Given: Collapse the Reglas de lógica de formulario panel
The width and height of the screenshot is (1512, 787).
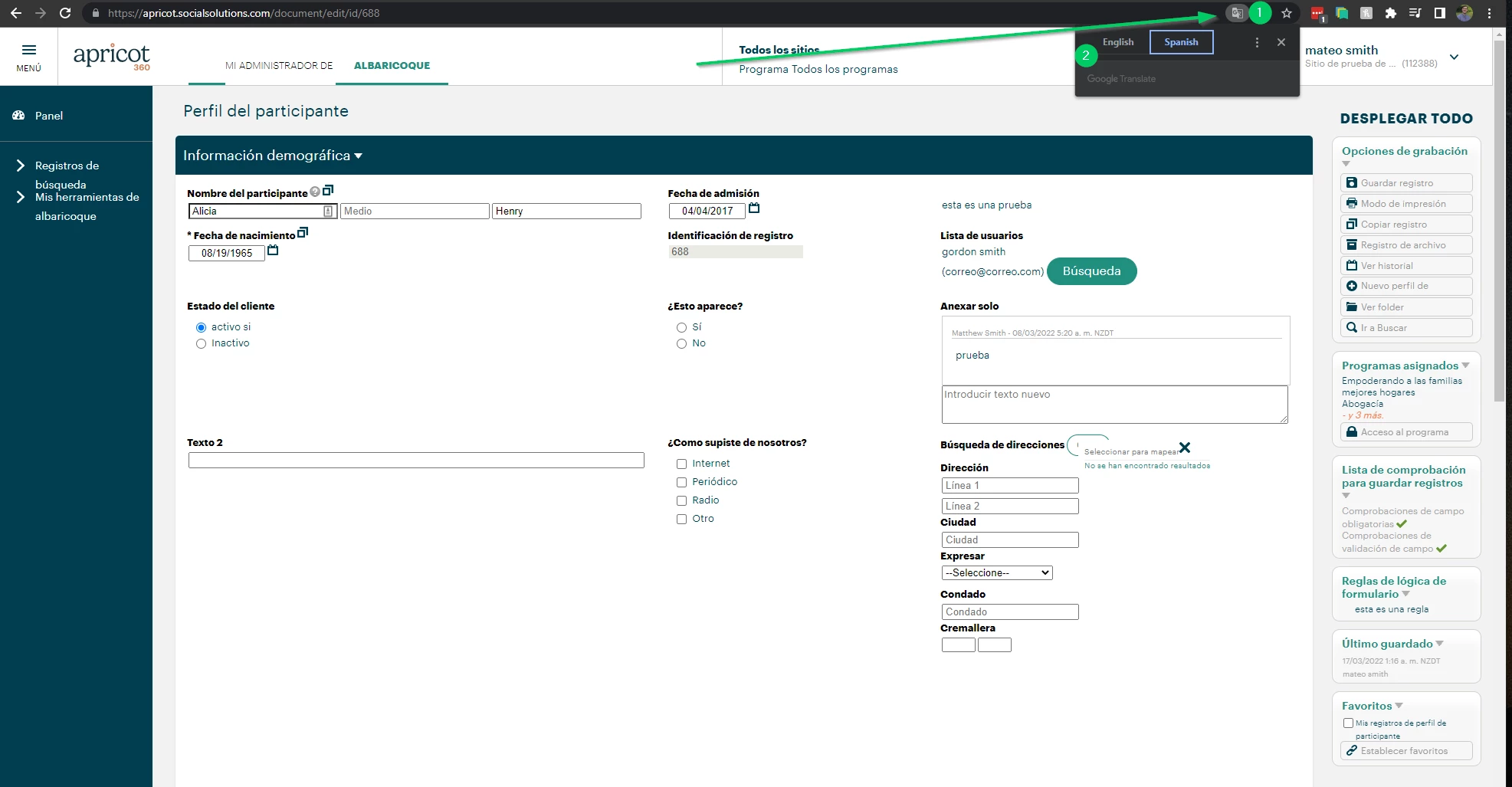Looking at the screenshot, I should click(x=1405, y=594).
